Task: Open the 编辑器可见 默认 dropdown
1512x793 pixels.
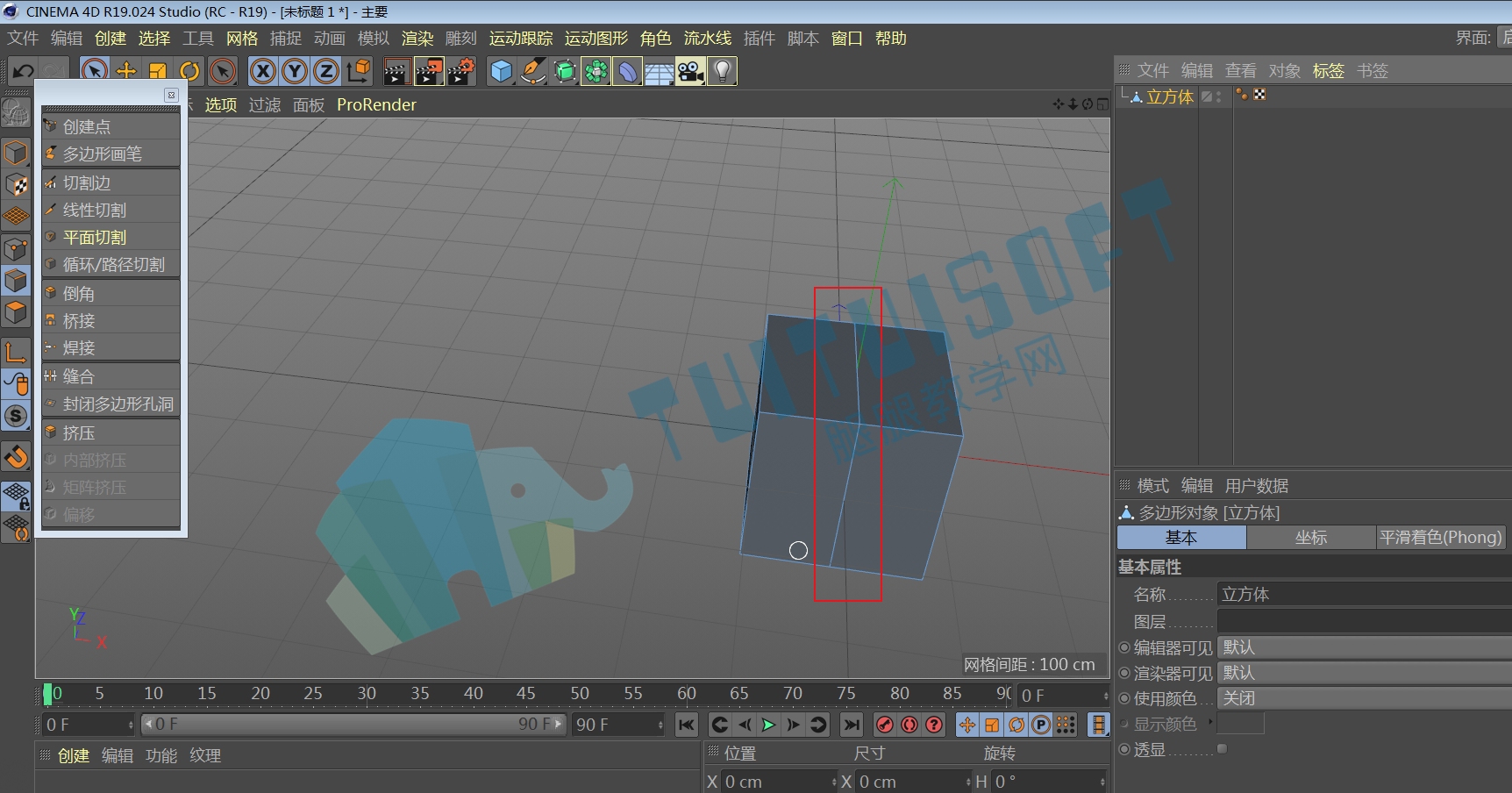Action: click(x=1365, y=647)
